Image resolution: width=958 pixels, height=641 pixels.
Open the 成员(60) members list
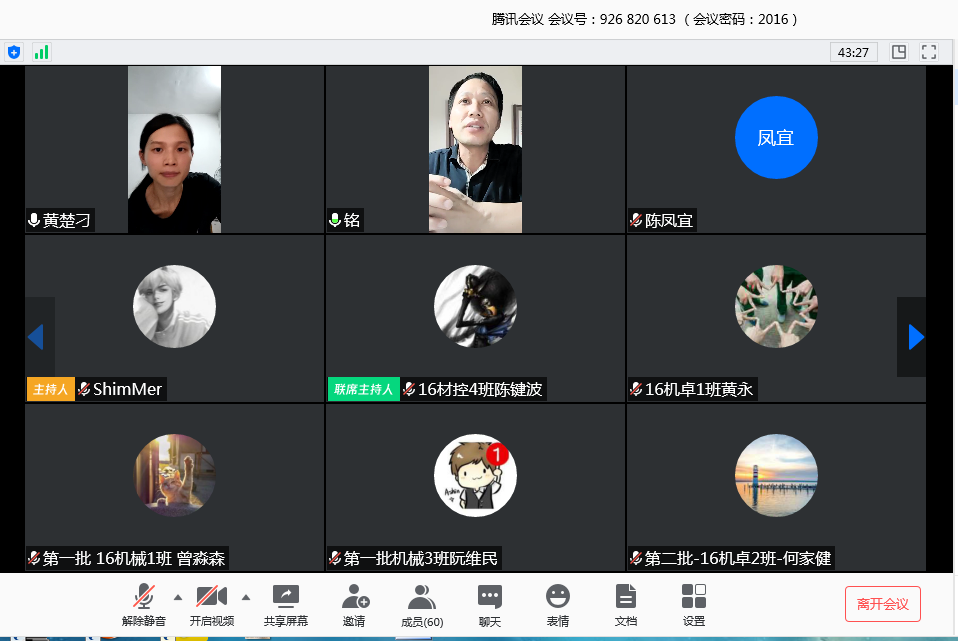click(x=422, y=605)
